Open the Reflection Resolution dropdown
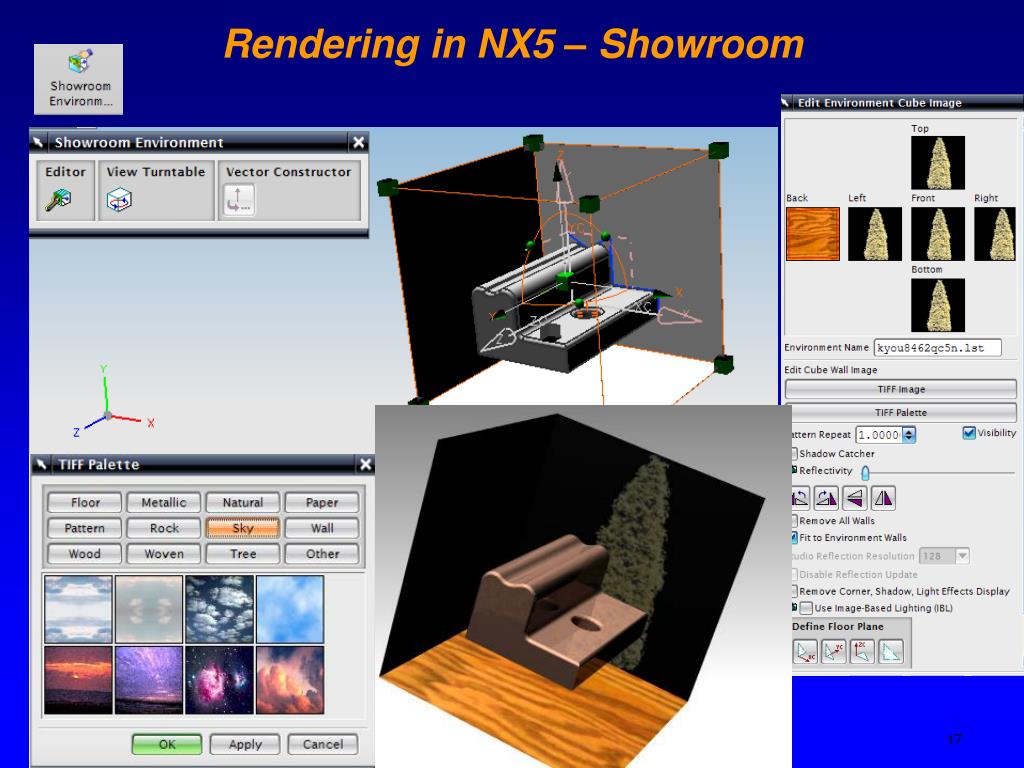Image resolution: width=1024 pixels, height=768 pixels. pos(962,556)
